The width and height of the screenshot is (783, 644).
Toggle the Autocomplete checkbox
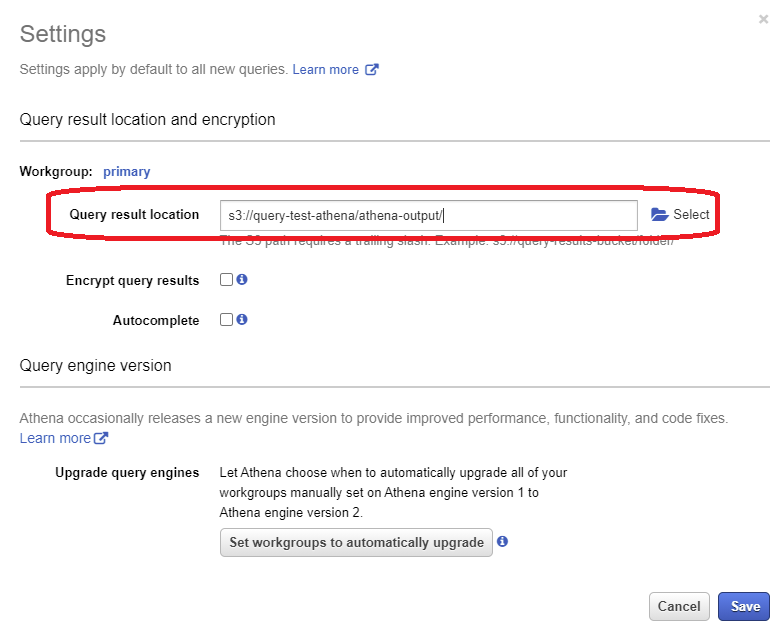[x=226, y=320]
